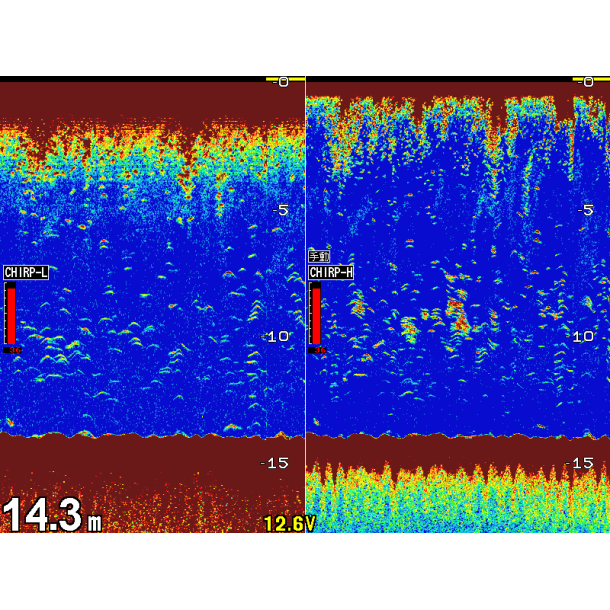The width and height of the screenshot is (610, 610).
Task: Click the 5 depth marker on right panel
Action: 586,210
